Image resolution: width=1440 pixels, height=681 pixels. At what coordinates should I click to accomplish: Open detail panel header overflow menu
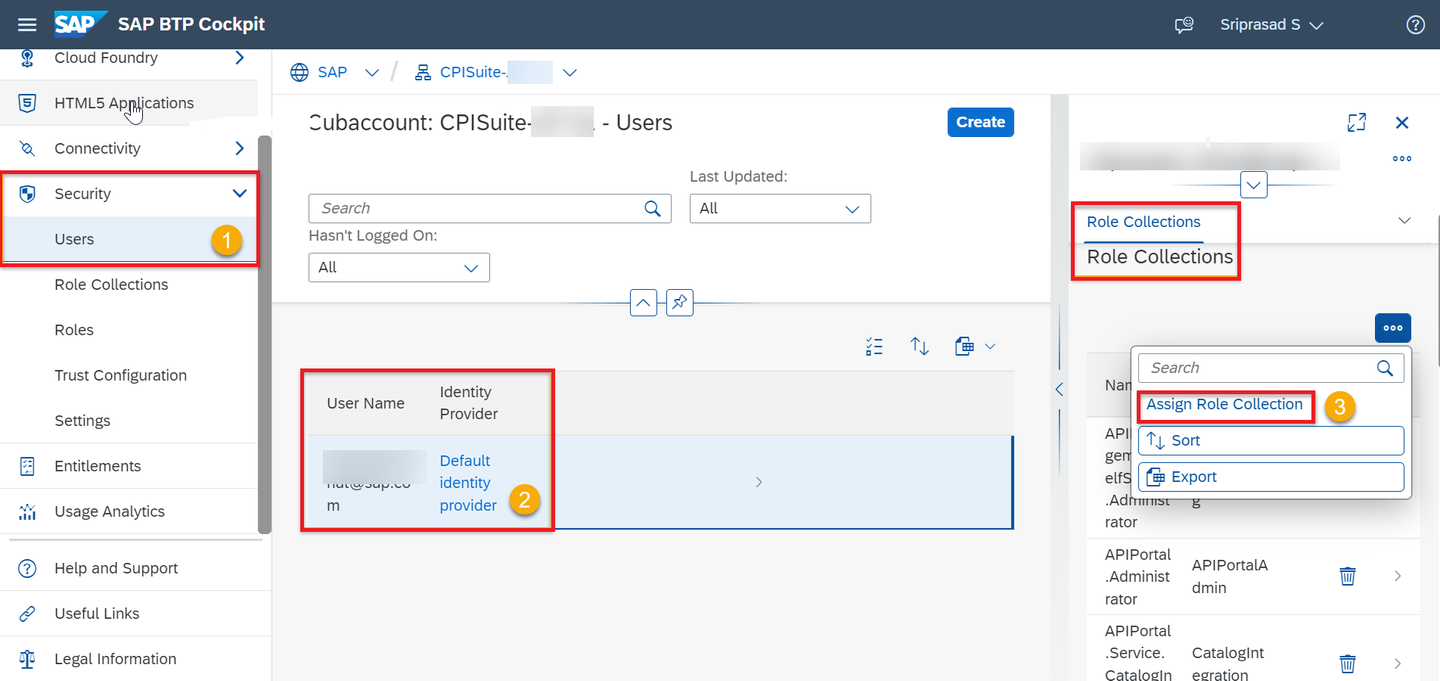click(1402, 159)
